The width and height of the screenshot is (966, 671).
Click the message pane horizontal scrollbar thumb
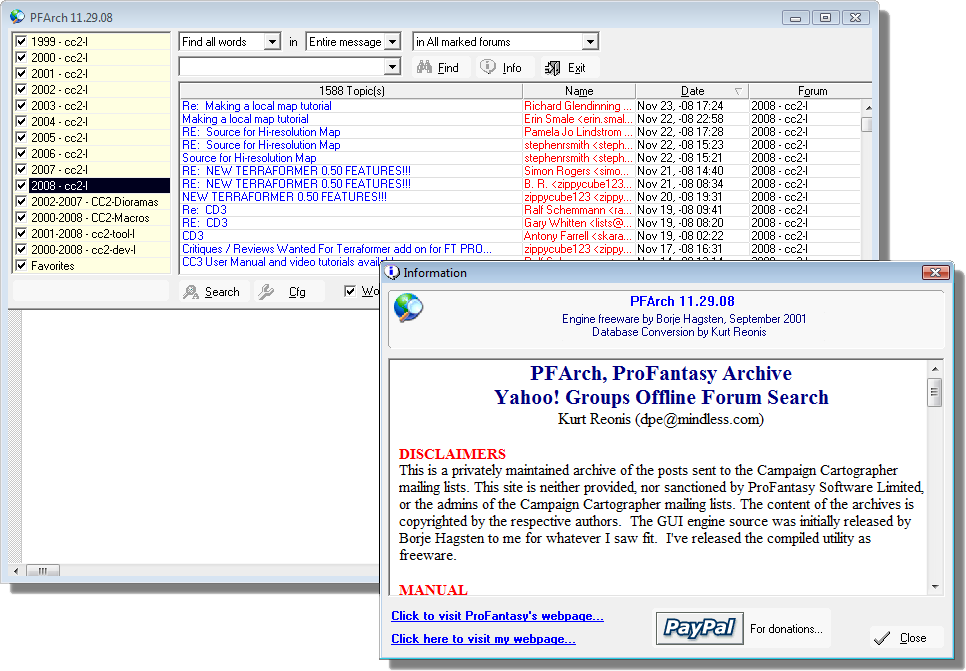click(x=43, y=571)
